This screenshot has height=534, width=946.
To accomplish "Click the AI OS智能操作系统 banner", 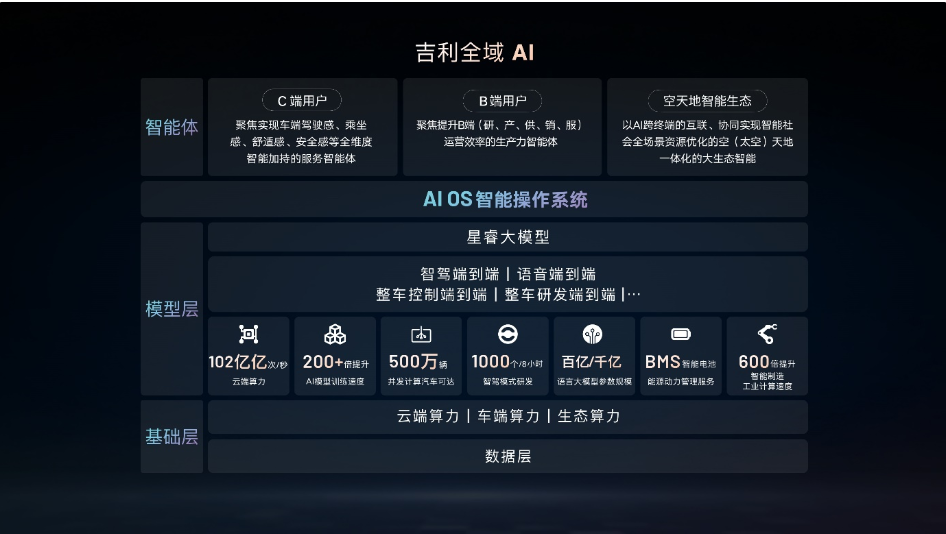I will pos(507,199).
